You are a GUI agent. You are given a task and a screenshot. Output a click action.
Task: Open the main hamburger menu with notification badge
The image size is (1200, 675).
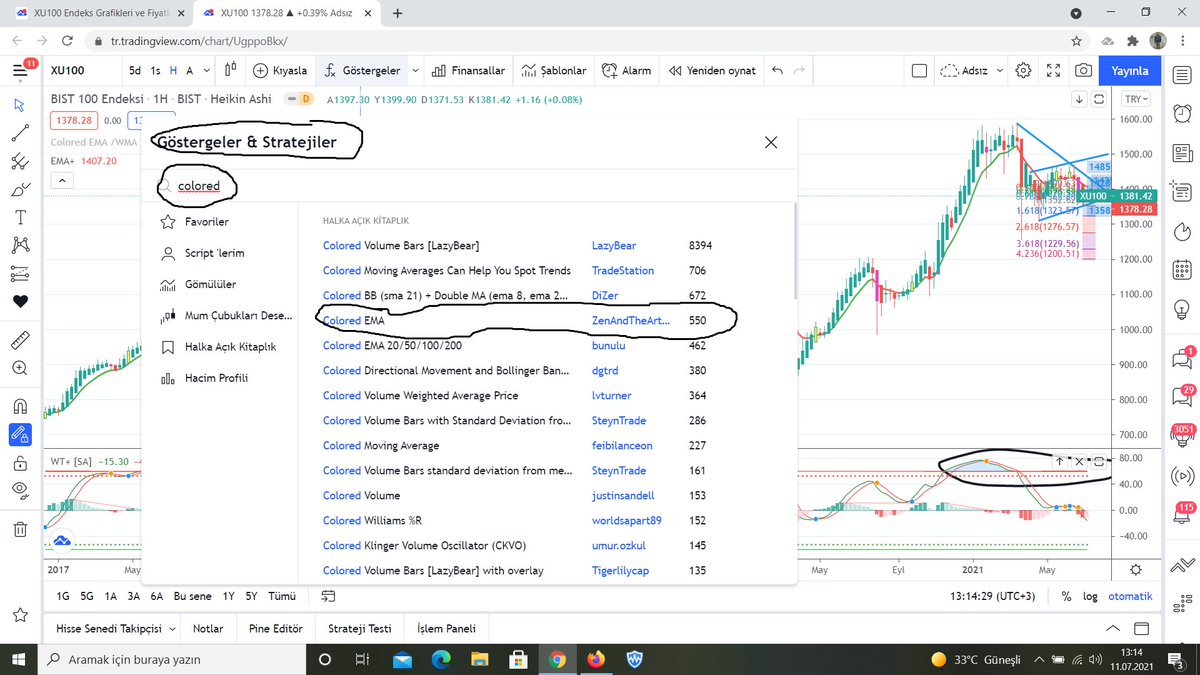[x=21, y=71]
